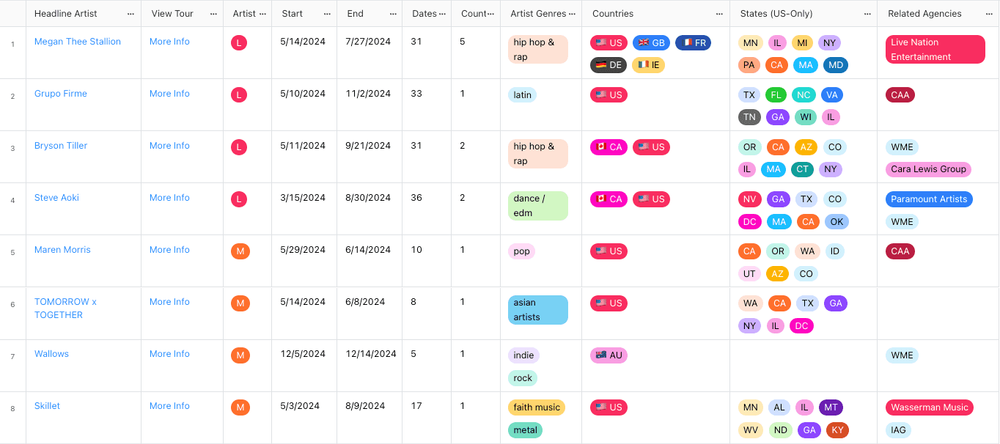Image resolution: width=1000 pixels, height=444 pixels.
Task: Click Cara Lewis Group agency tag
Action: click(x=929, y=170)
